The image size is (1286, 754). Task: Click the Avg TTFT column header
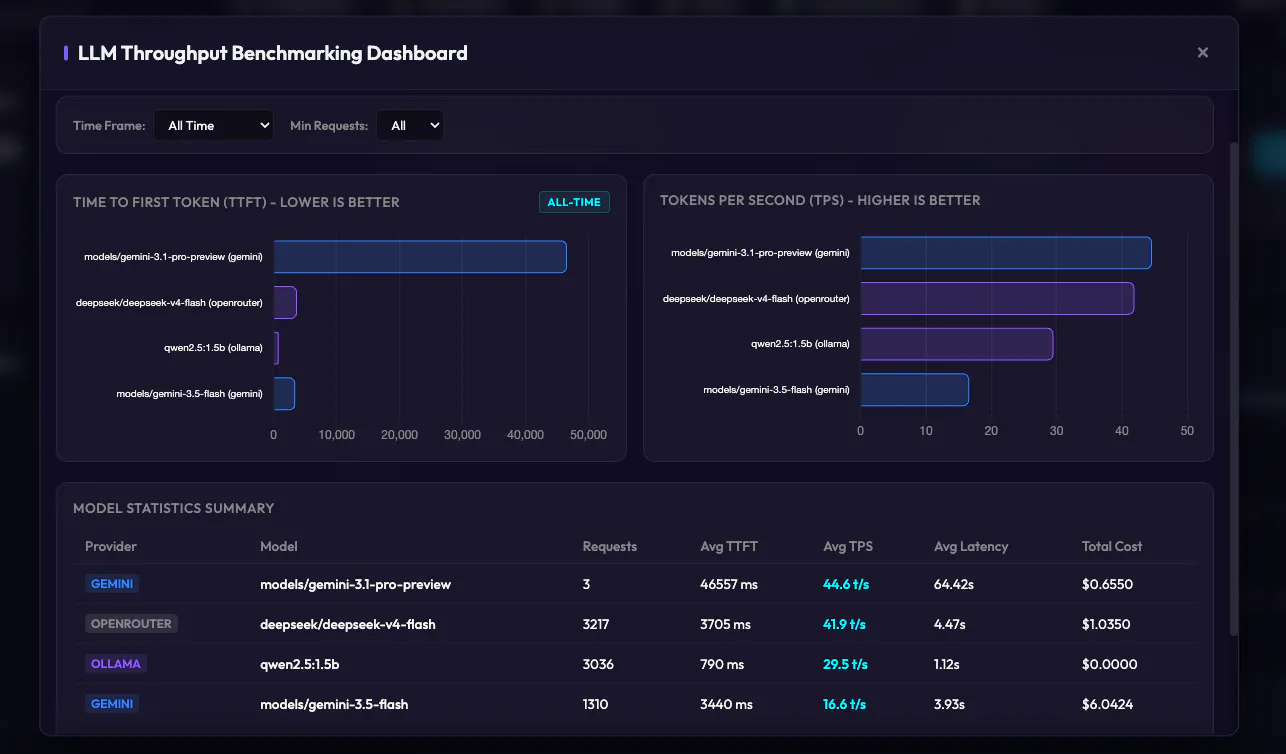coord(729,546)
